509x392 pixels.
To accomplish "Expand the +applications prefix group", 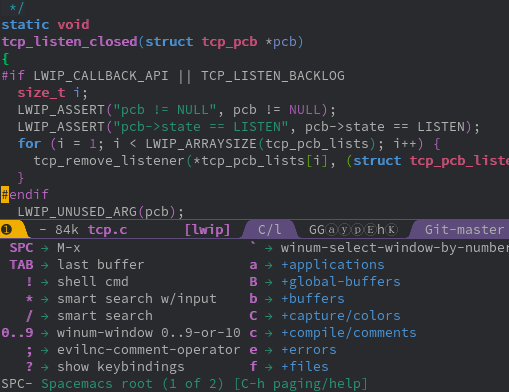I will (x=333, y=265).
